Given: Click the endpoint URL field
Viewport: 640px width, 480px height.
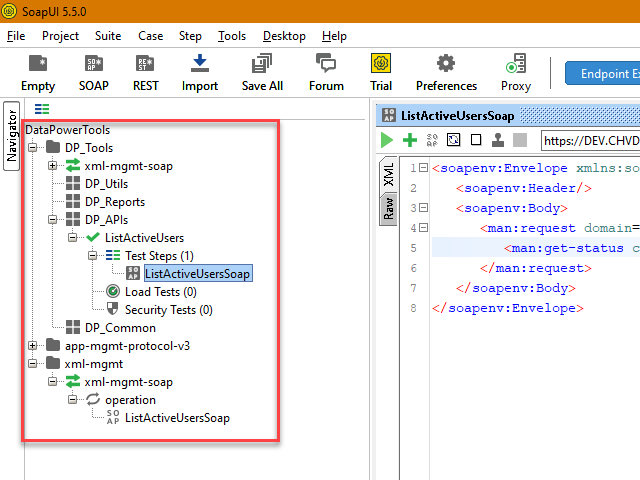Looking at the screenshot, I should click(x=590, y=140).
